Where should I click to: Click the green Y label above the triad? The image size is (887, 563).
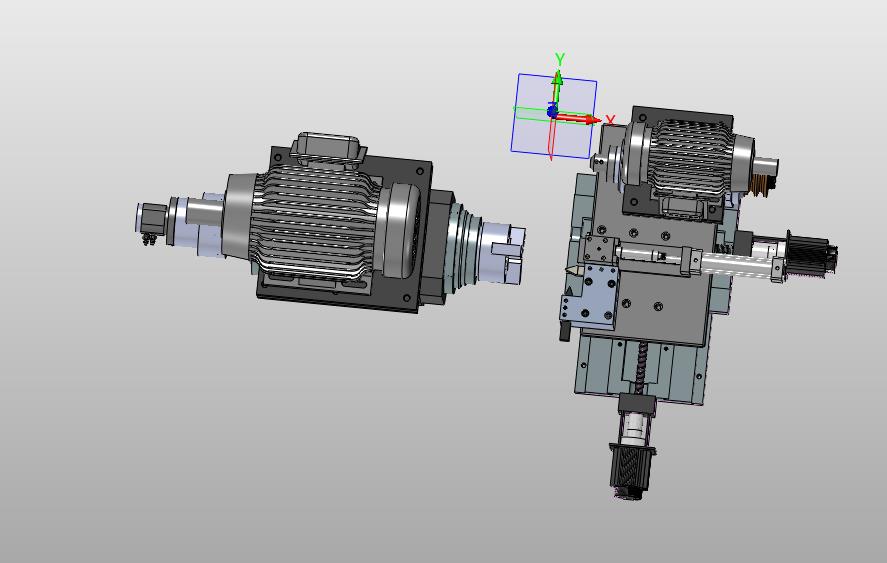click(x=560, y=59)
